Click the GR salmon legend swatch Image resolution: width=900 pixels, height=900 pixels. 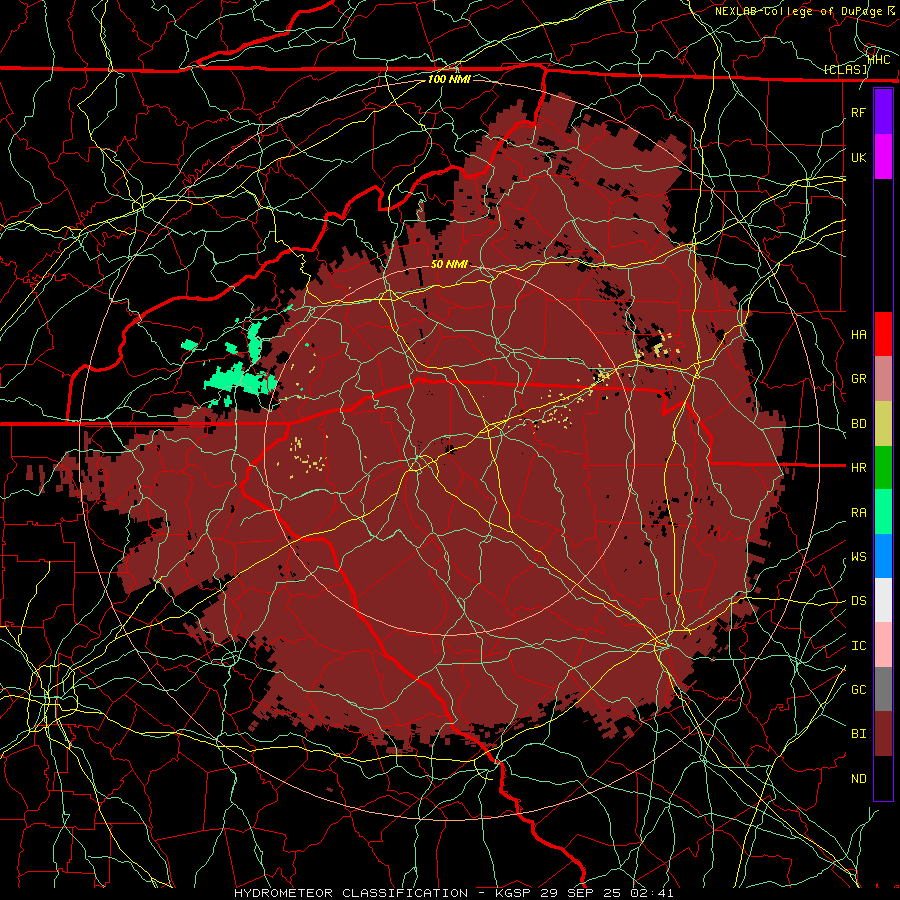click(x=883, y=379)
